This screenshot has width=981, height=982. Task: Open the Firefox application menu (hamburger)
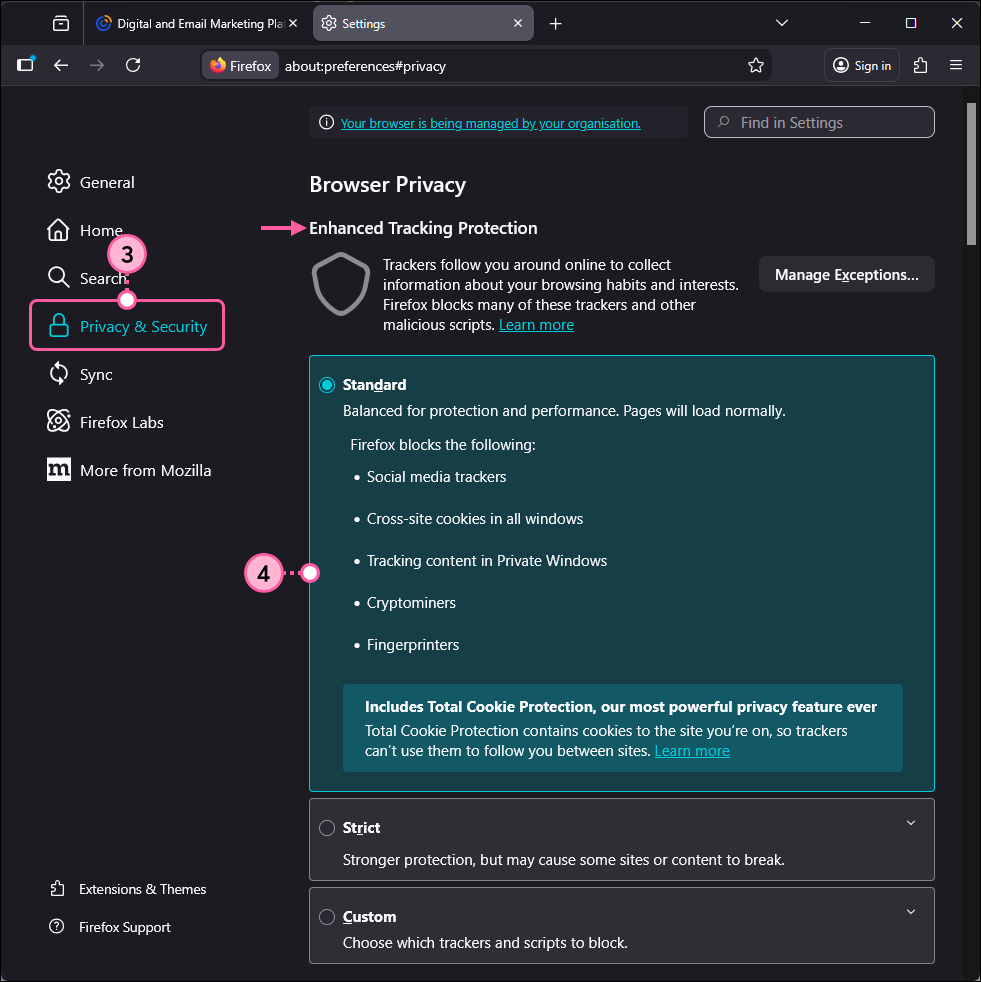click(956, 65)
